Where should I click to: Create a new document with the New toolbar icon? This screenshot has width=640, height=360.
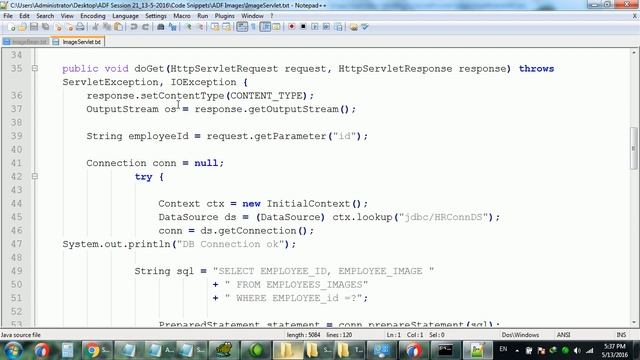11,27
